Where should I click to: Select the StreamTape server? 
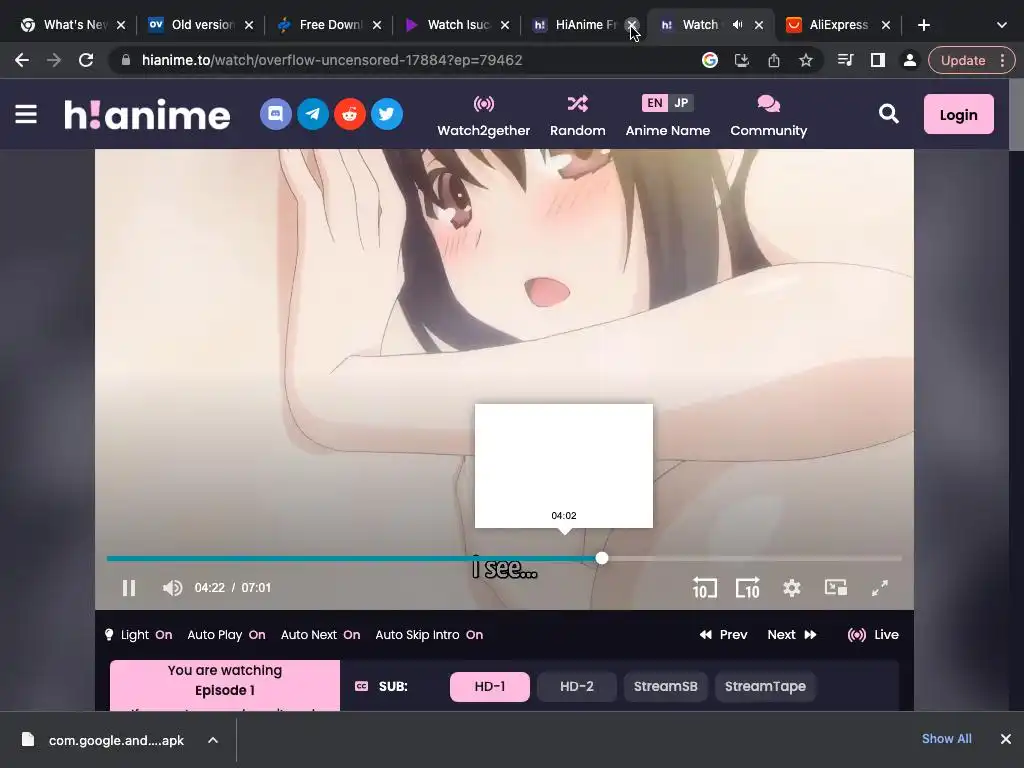(765, 686)
